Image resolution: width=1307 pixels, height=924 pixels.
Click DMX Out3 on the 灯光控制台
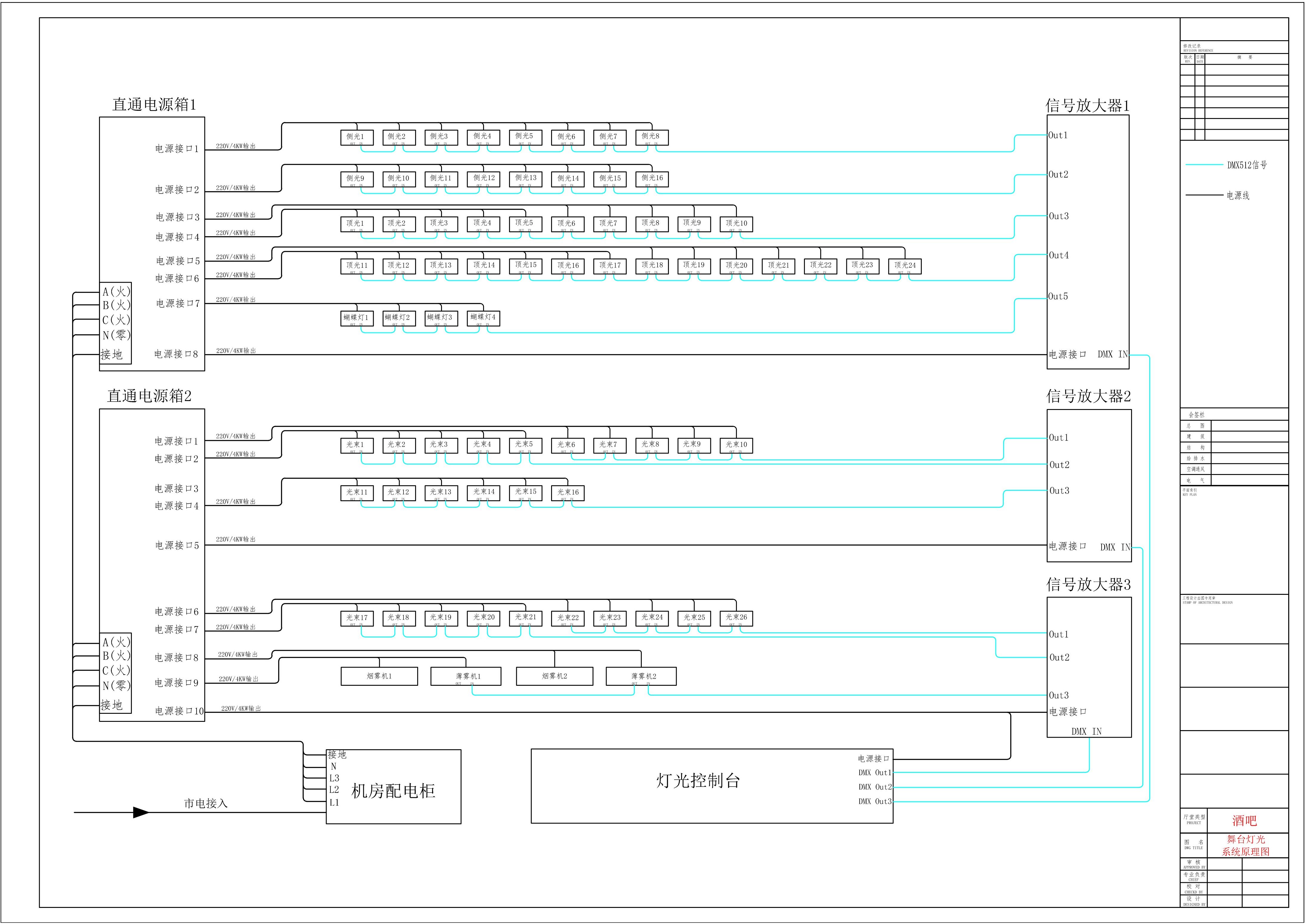coord(875,801)
